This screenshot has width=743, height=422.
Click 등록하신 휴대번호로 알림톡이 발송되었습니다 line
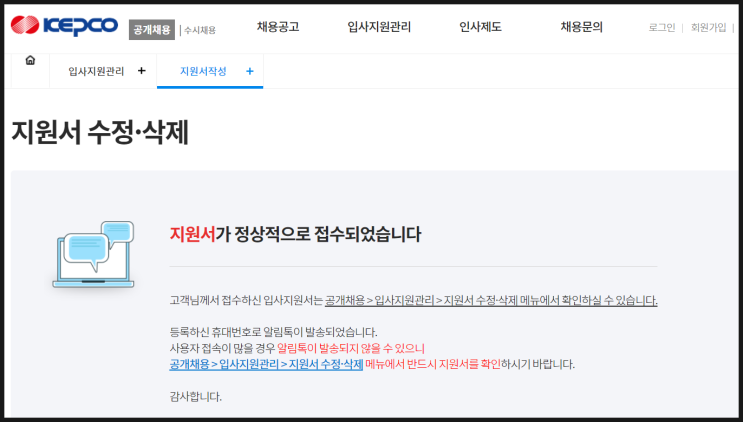pyautogui.click(x=273, y=332)
